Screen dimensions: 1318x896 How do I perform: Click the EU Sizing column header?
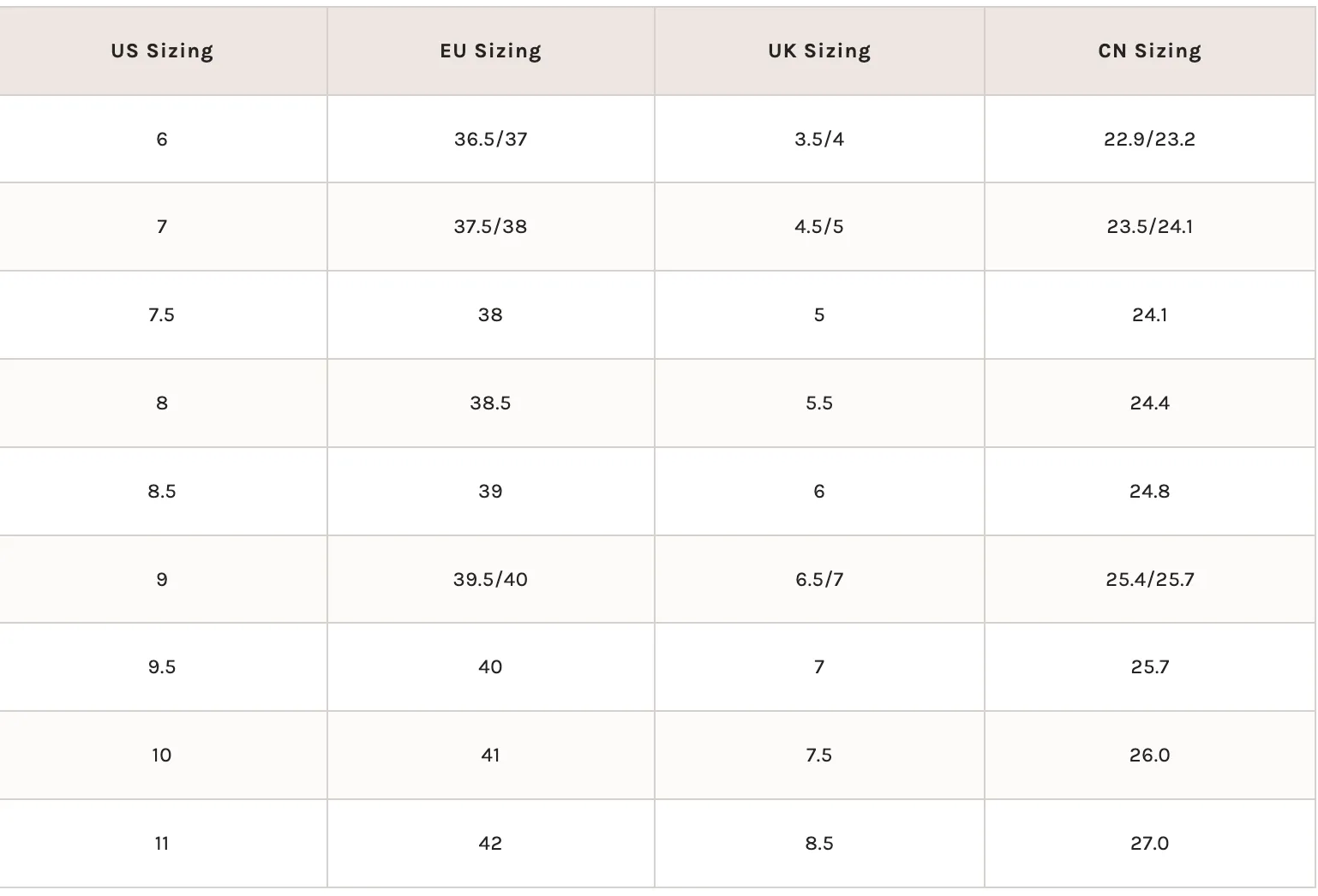(x=491, y=51)
